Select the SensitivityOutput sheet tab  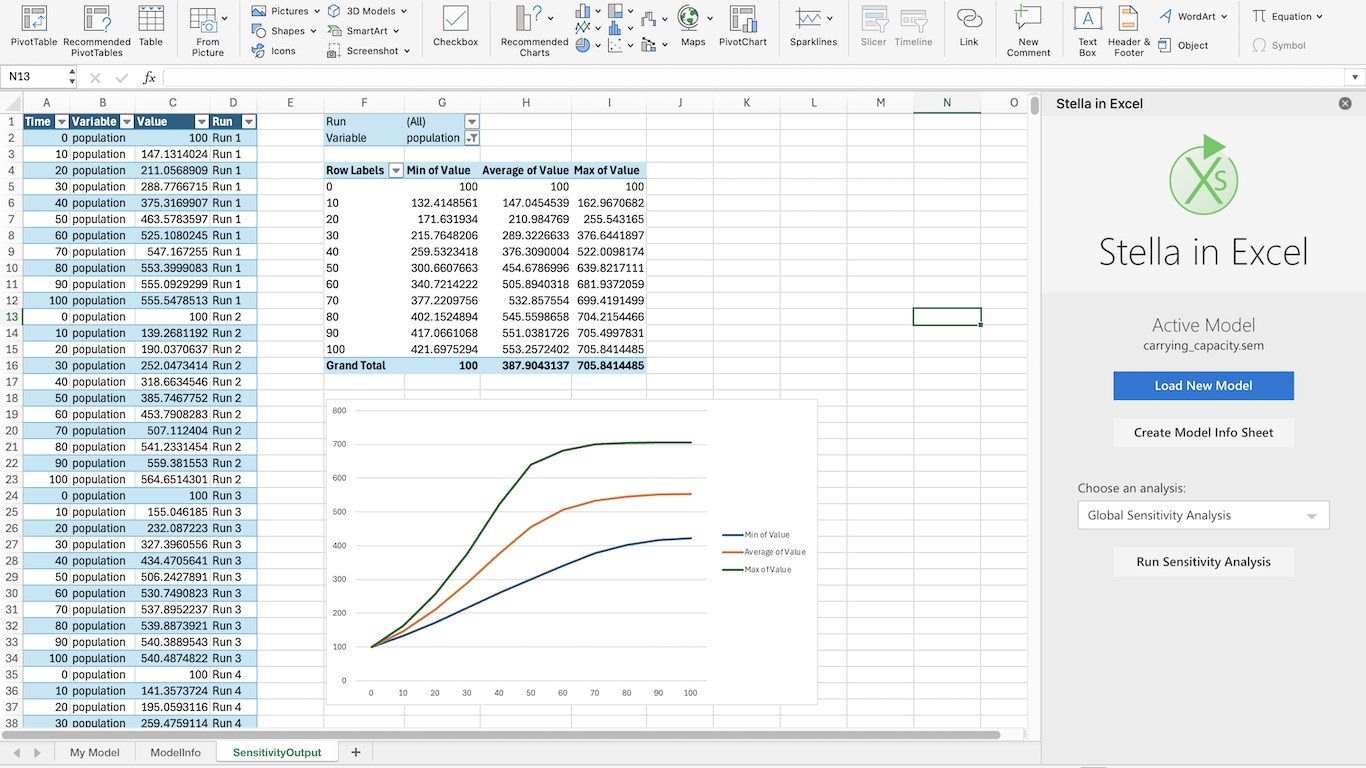277,752
